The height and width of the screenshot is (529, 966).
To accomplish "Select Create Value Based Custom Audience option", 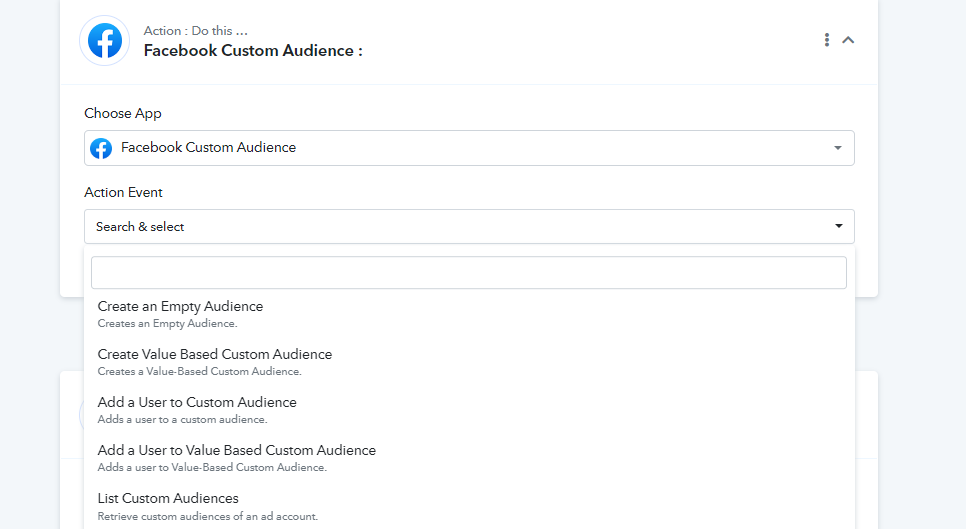I will click(x=469, y=362).
